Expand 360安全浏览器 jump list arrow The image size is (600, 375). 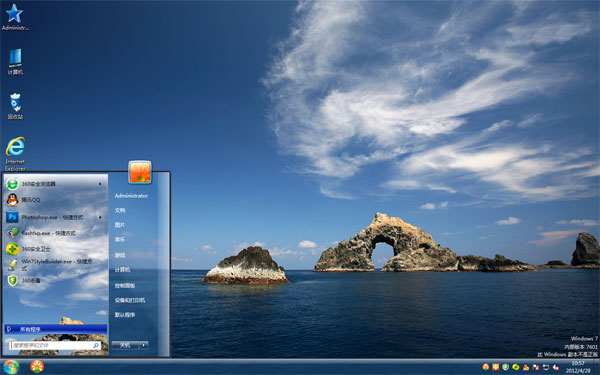[100, 184]
